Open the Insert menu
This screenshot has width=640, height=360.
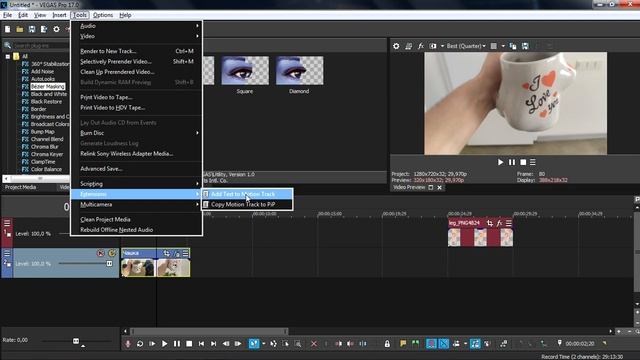(x=59, y=15)
